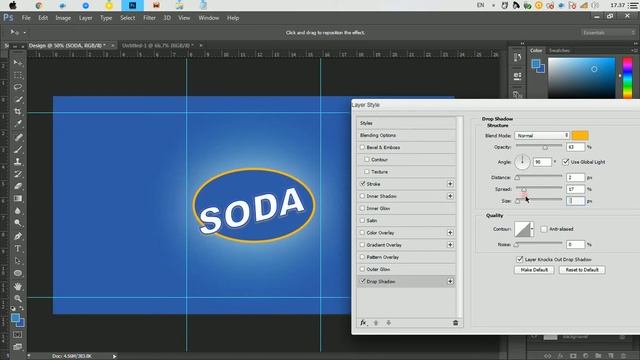The image size is (640, 360).
Task: Open the status bar arrow menu
Action: [x=114, y=356]
